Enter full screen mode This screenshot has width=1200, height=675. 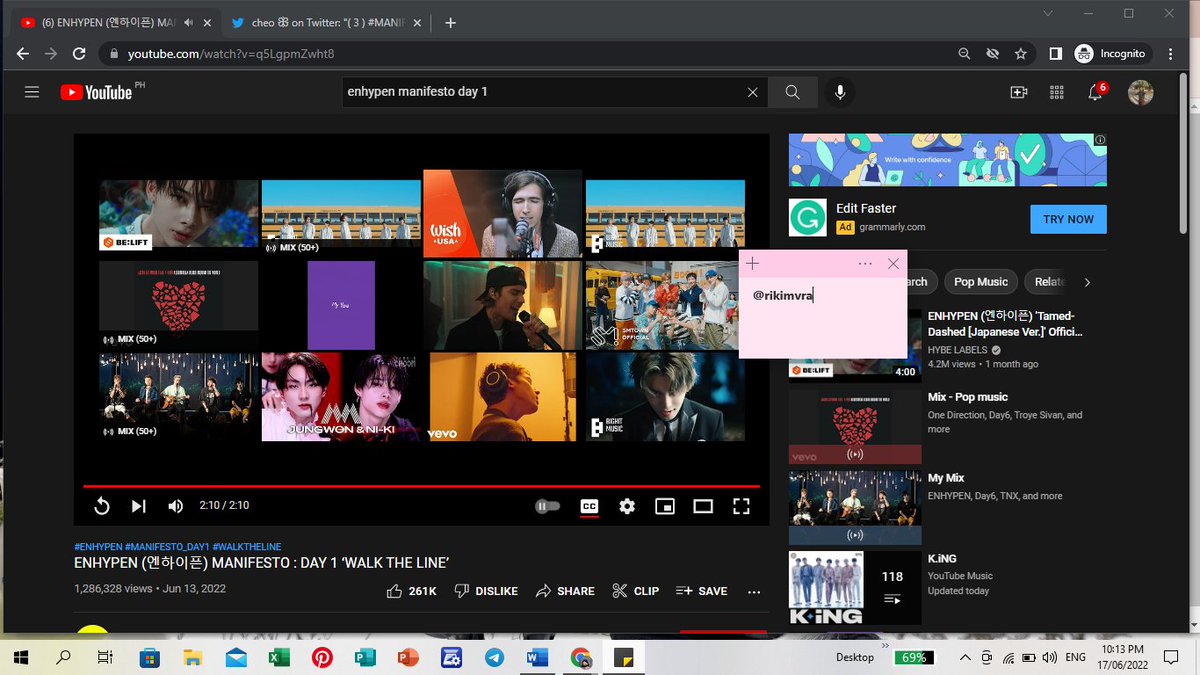[741, 506]
